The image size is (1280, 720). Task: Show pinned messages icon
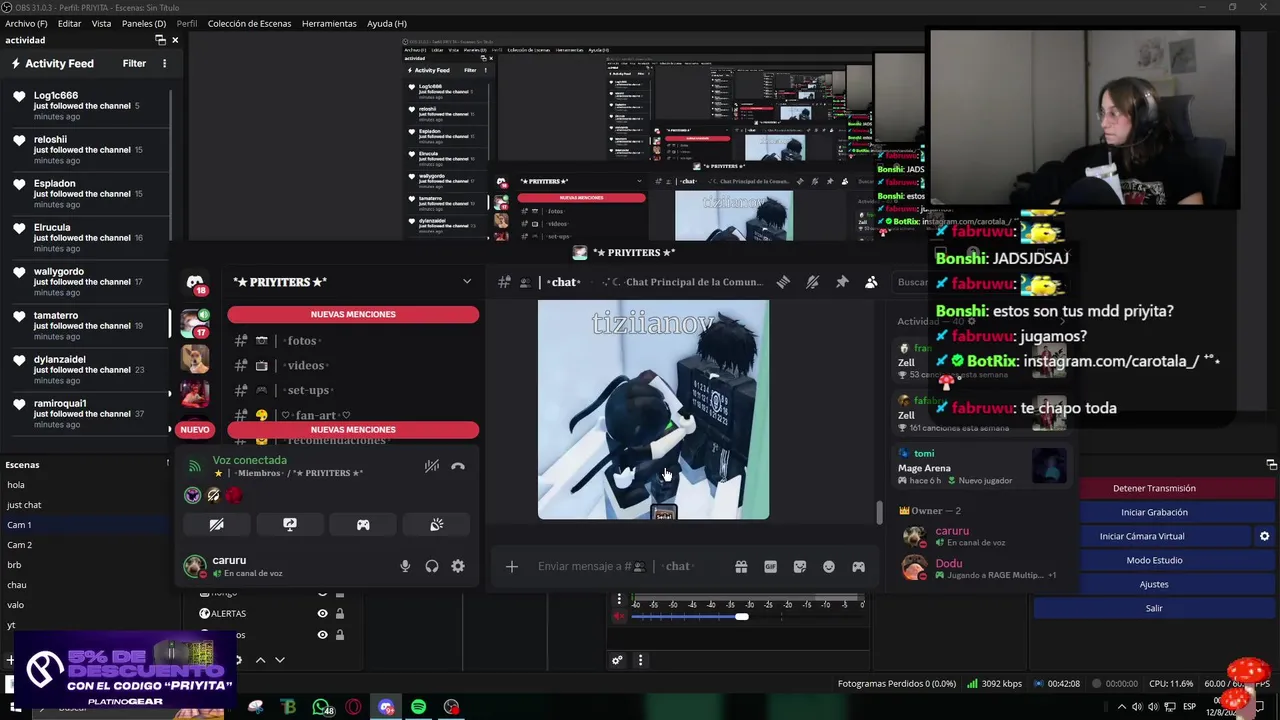point(842,282)
